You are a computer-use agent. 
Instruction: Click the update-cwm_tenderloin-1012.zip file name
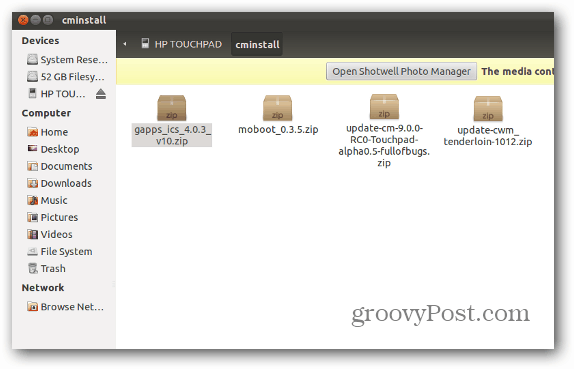click(488, 136)
